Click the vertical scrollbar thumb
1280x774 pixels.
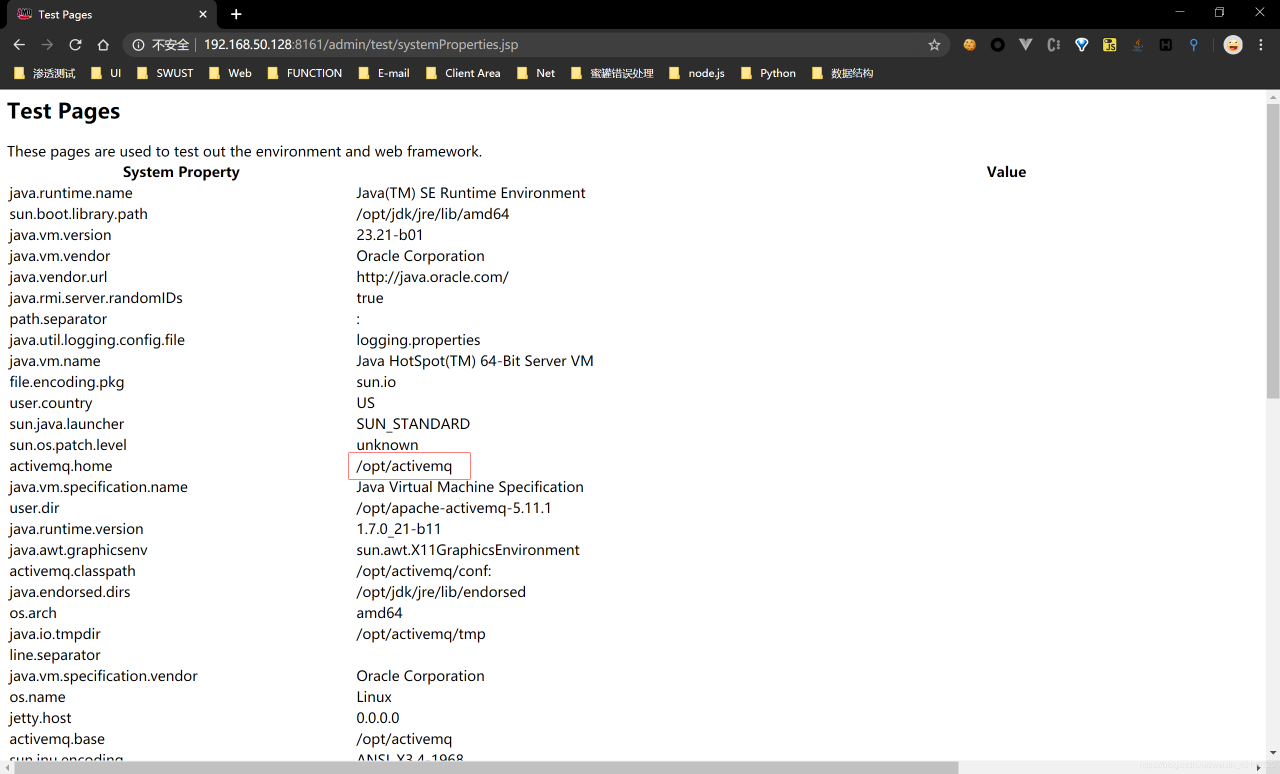click(1272, 250)
